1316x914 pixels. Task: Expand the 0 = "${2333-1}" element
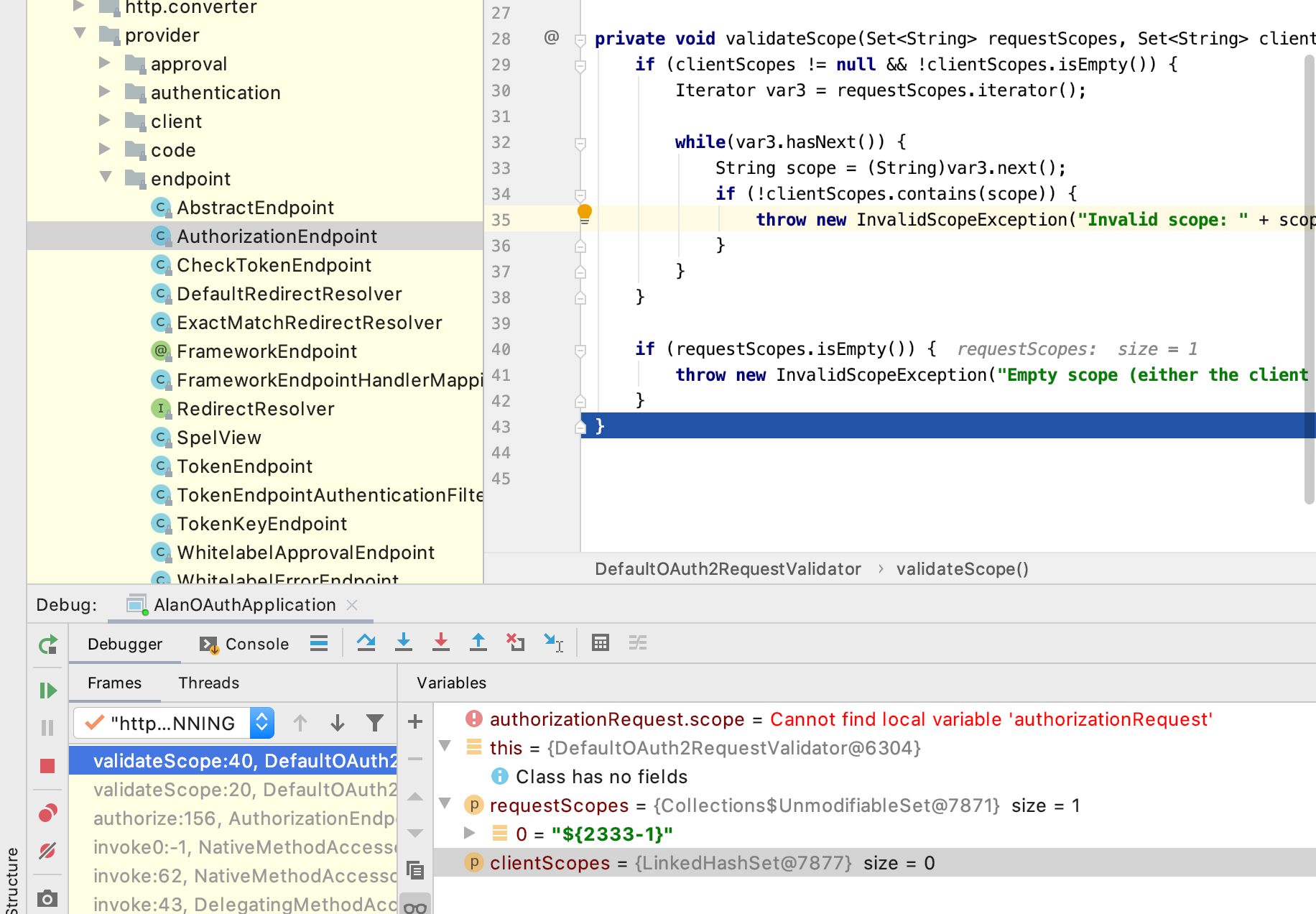click(x=470, y=833)
